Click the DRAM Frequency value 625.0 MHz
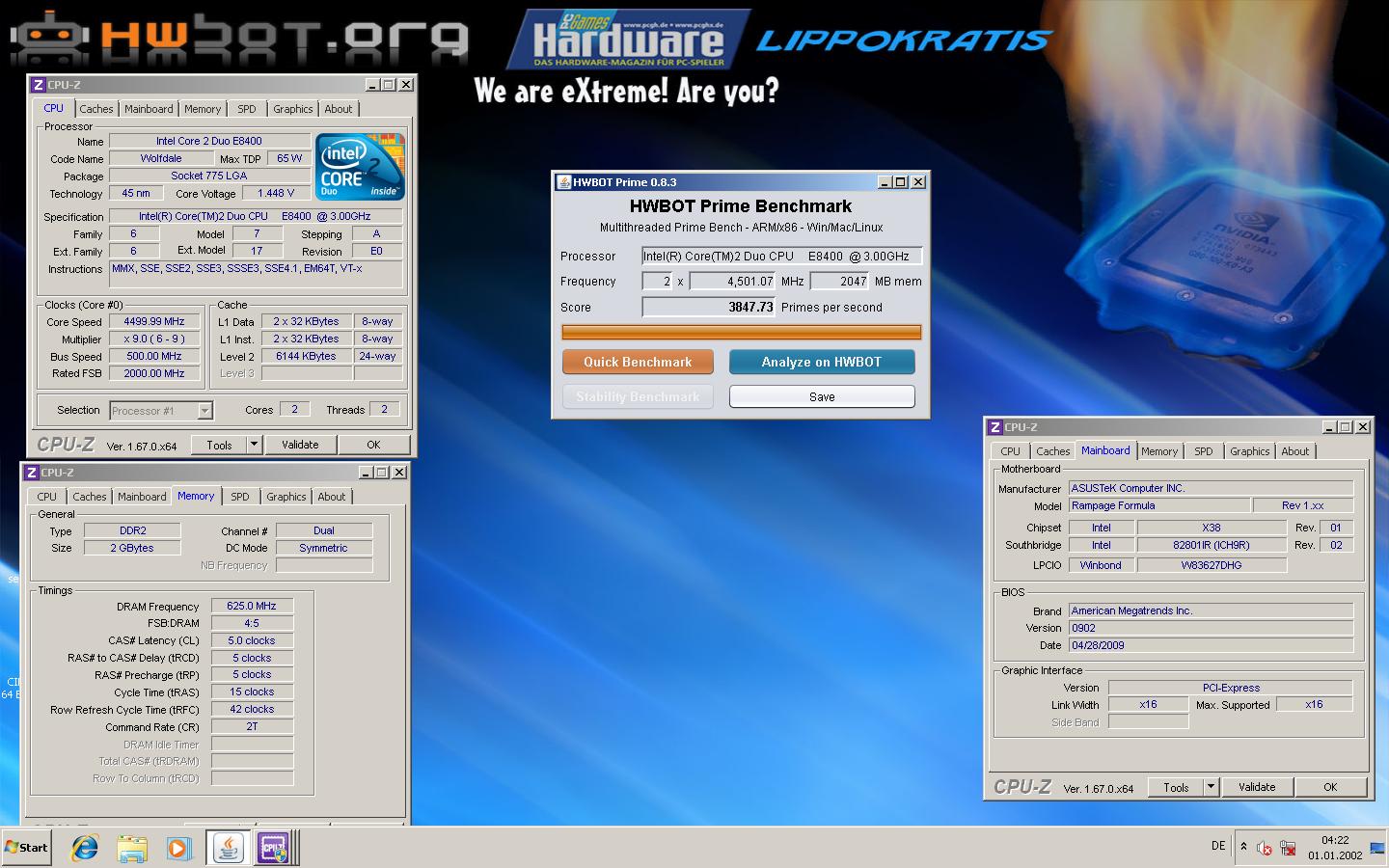Image resolution: width=1389 pixels, height=868 pixels. click(252, 606)
